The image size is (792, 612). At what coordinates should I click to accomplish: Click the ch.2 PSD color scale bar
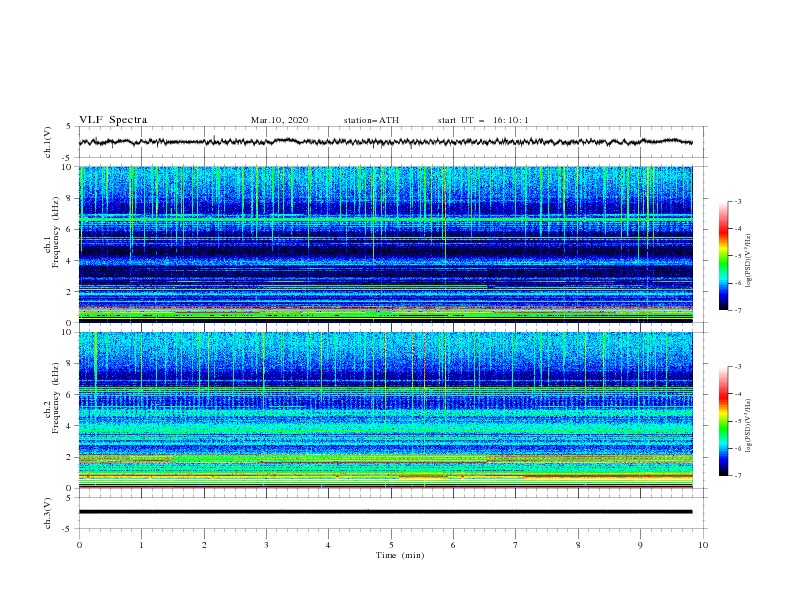click(x=723, y=421)
